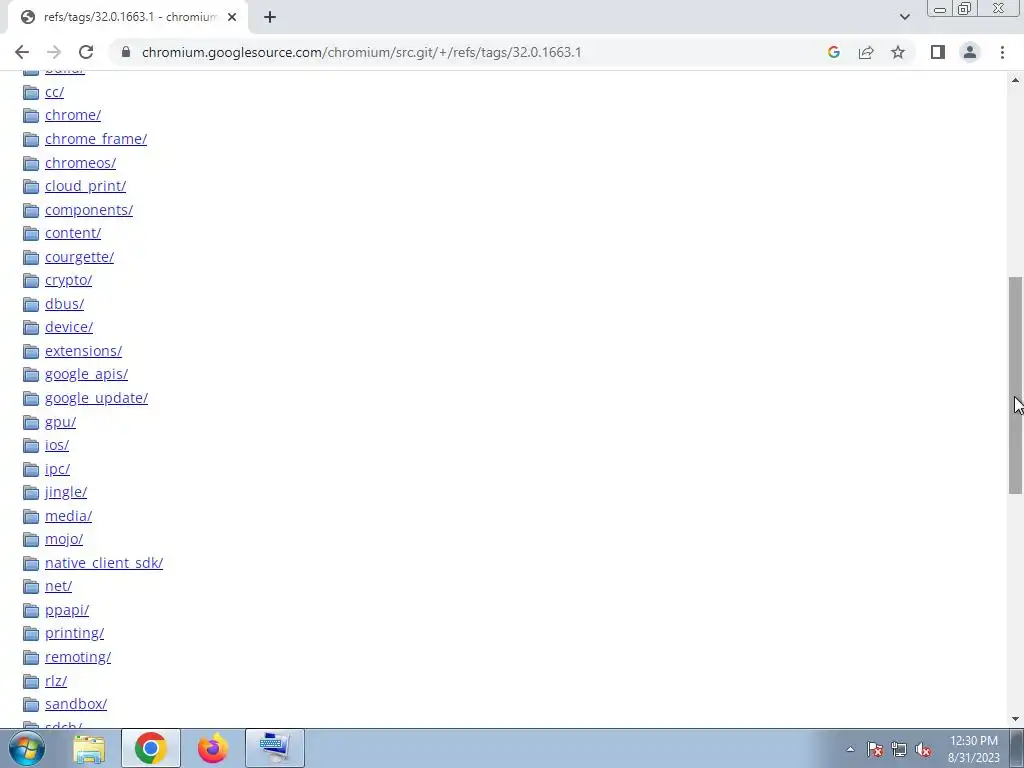
Task: Open the browser side panel
Action: tap(938, 52)
